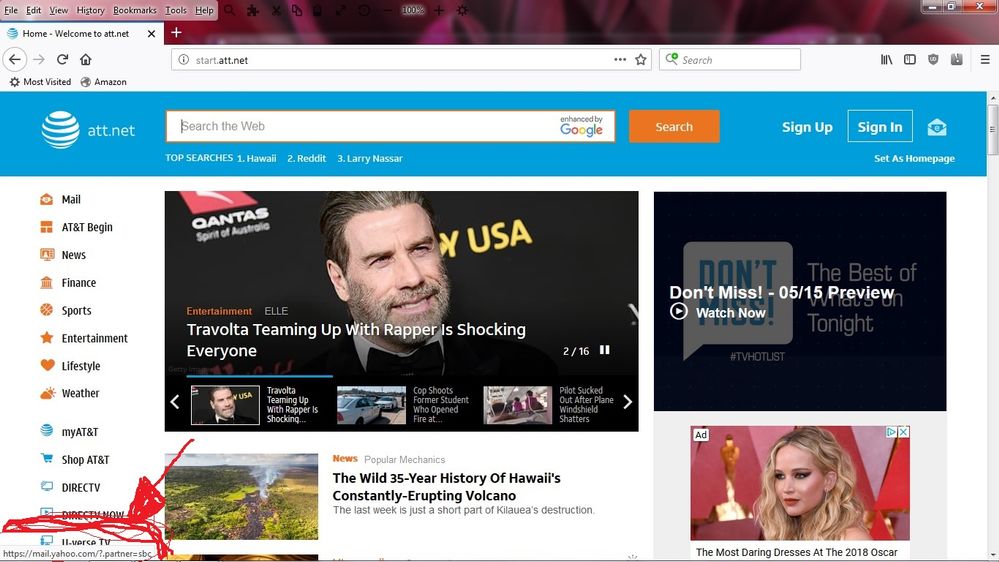The image size is (999, 562).
Task: Select the top search 'Reddit'
Action: 311,158
